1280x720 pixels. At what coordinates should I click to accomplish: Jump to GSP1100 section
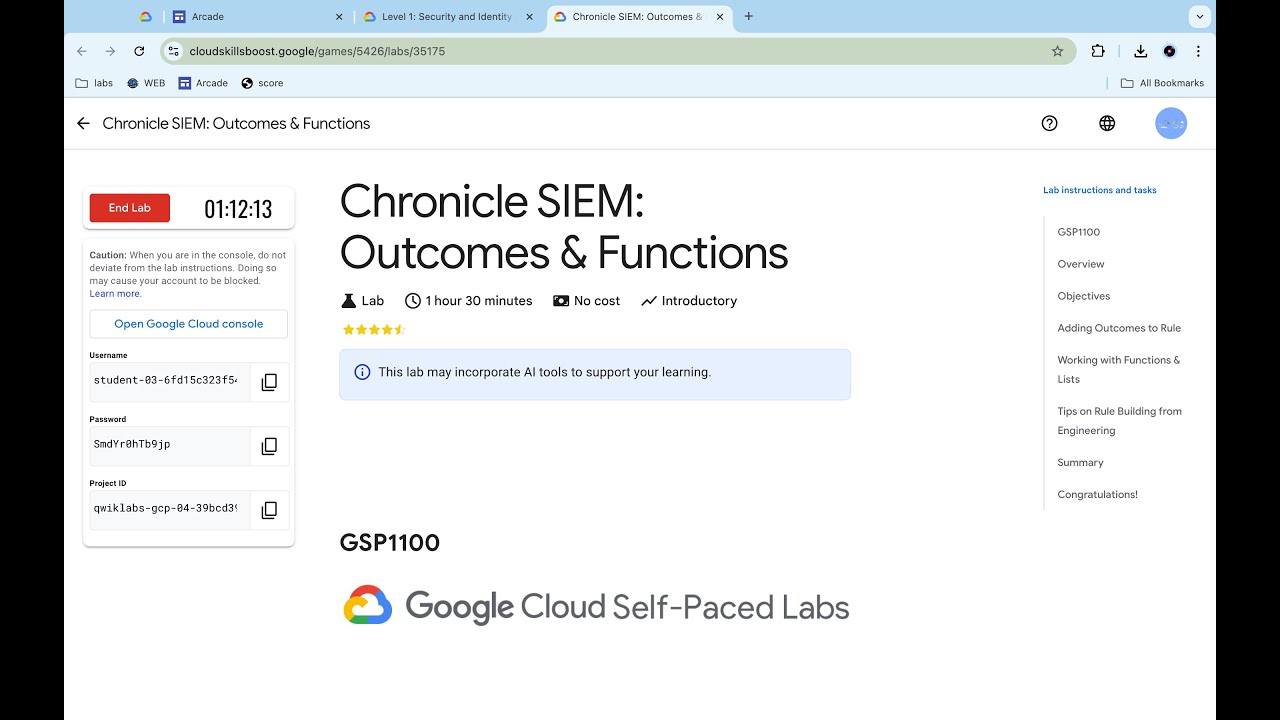click(x=1078, y=232)
